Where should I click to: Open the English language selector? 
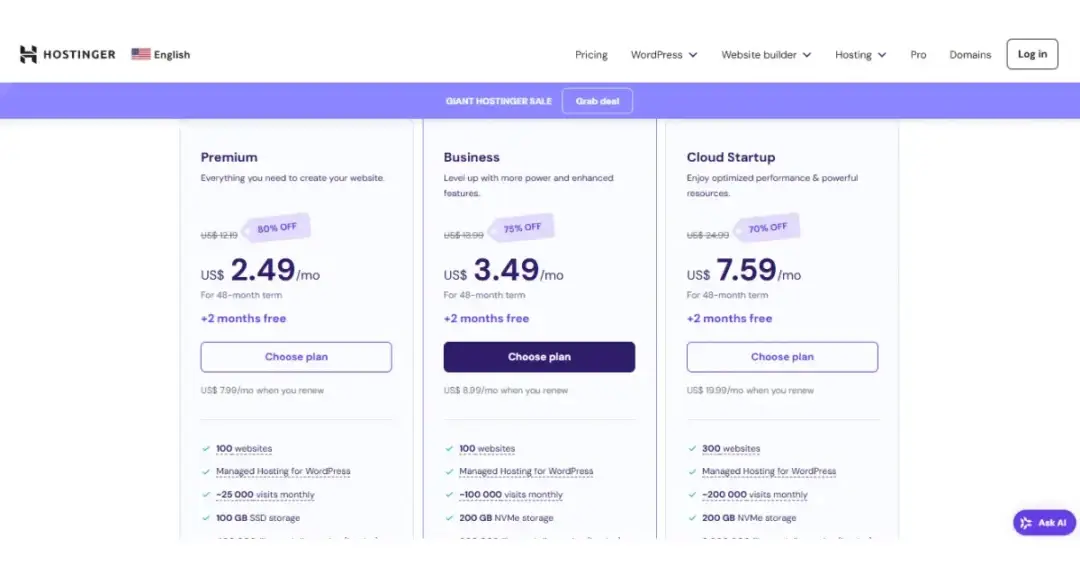pos(160,54)
